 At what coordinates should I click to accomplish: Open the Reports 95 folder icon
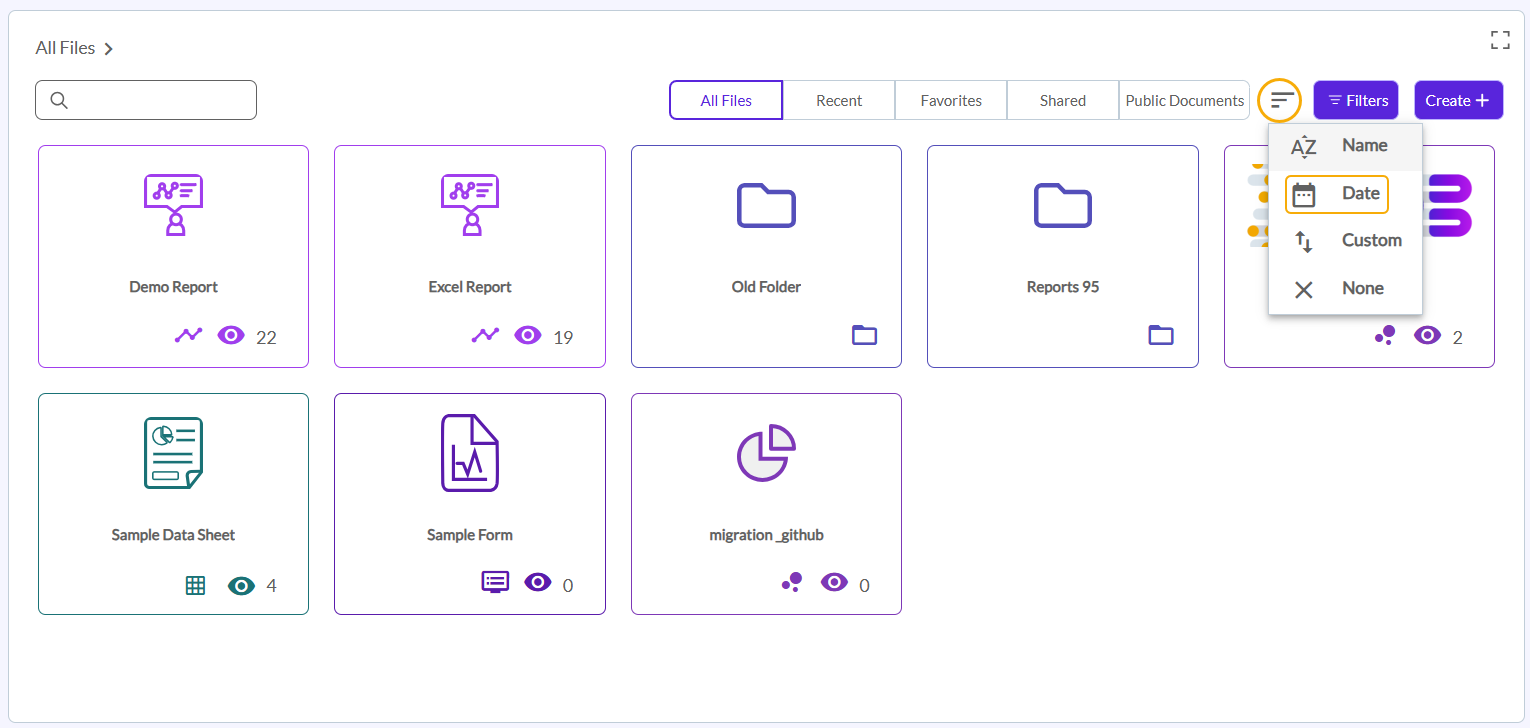1062,205
